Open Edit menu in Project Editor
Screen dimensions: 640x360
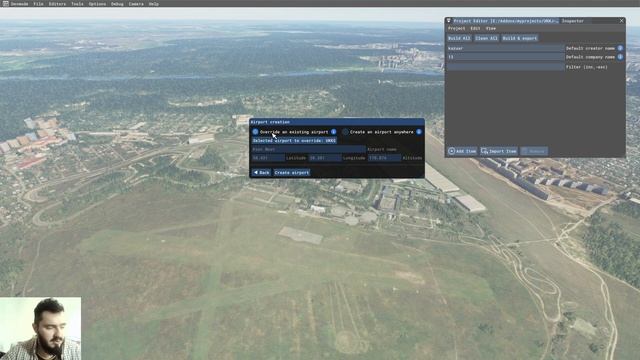click(x=475, y=29)
